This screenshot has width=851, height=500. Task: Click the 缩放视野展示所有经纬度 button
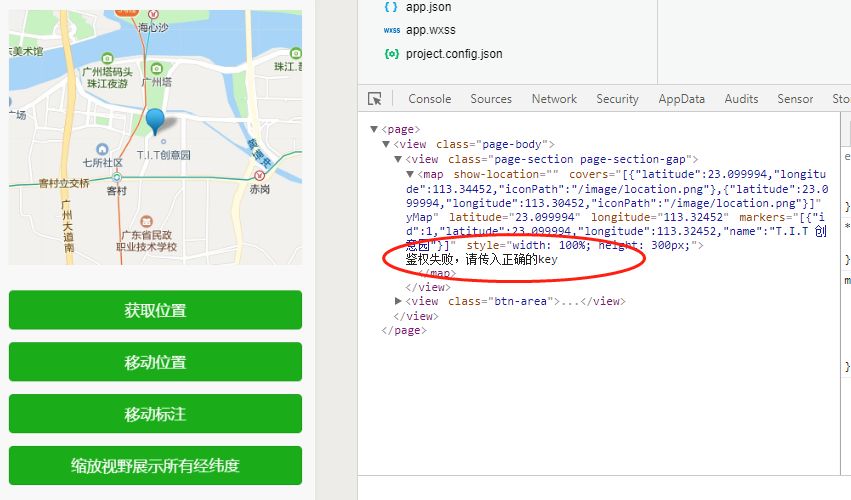(x=155, y=465)
